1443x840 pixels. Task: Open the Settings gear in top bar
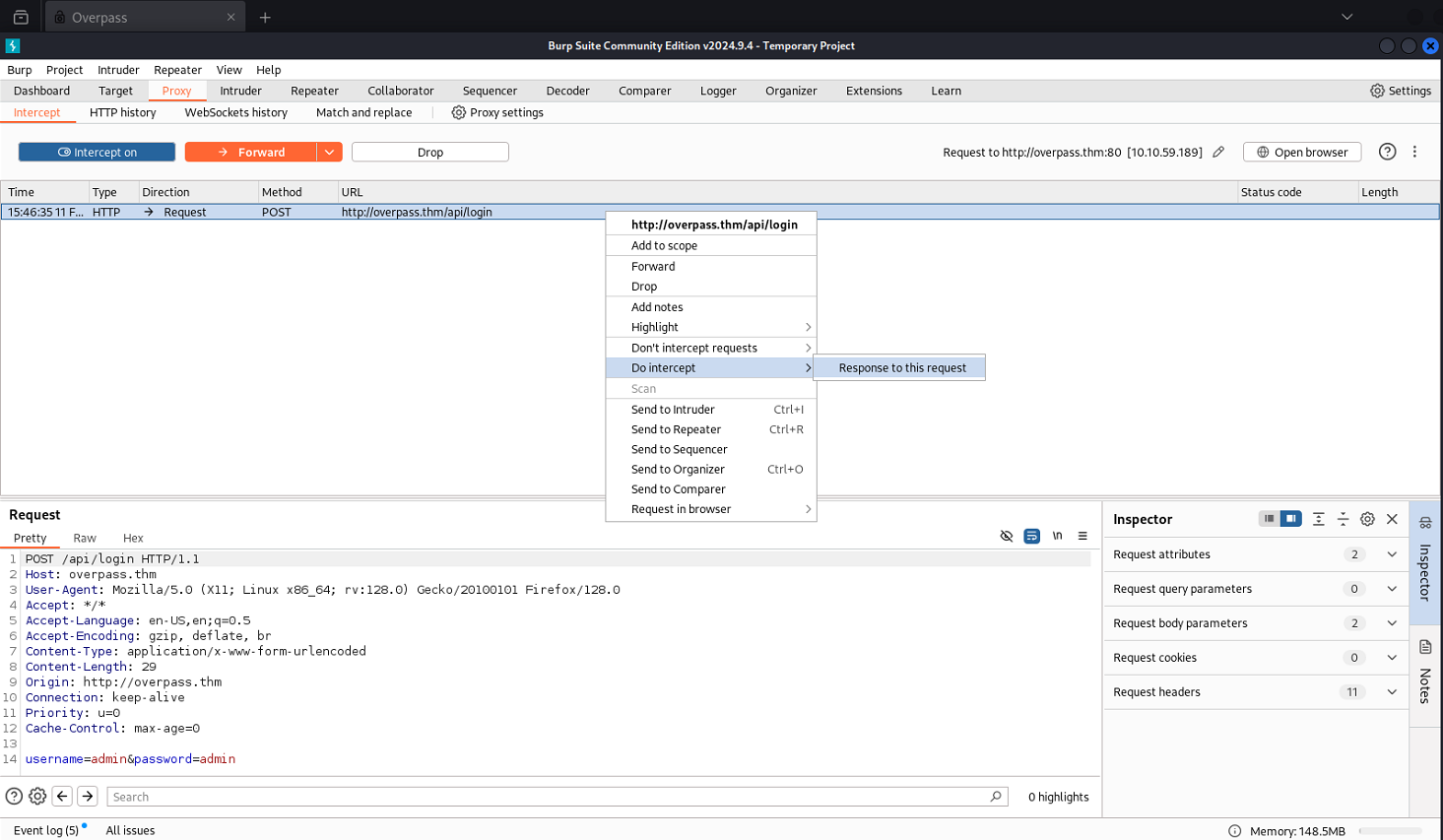1401,91
